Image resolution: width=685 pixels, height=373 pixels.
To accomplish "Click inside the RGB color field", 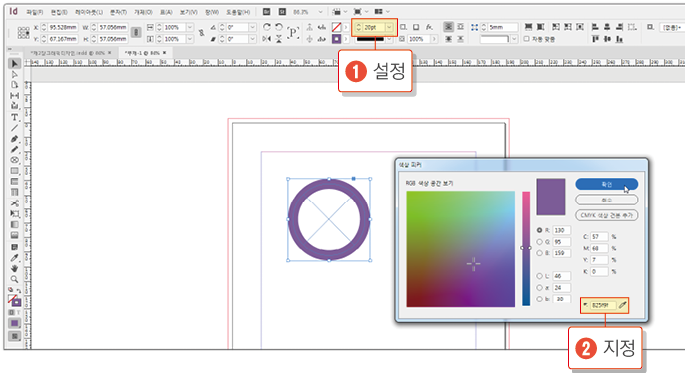I will pyautogui.click(x=460, y=249).
